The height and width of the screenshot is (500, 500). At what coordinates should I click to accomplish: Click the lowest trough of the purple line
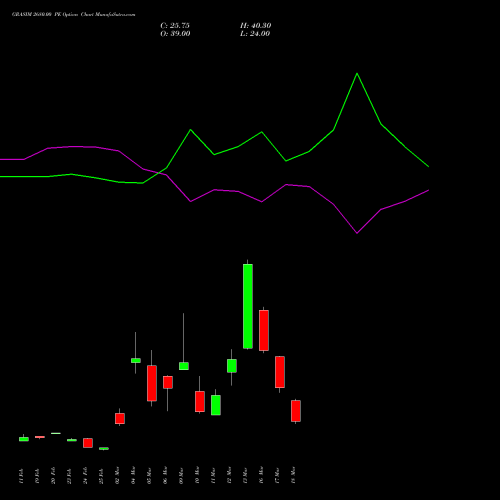tap(357, 233)
